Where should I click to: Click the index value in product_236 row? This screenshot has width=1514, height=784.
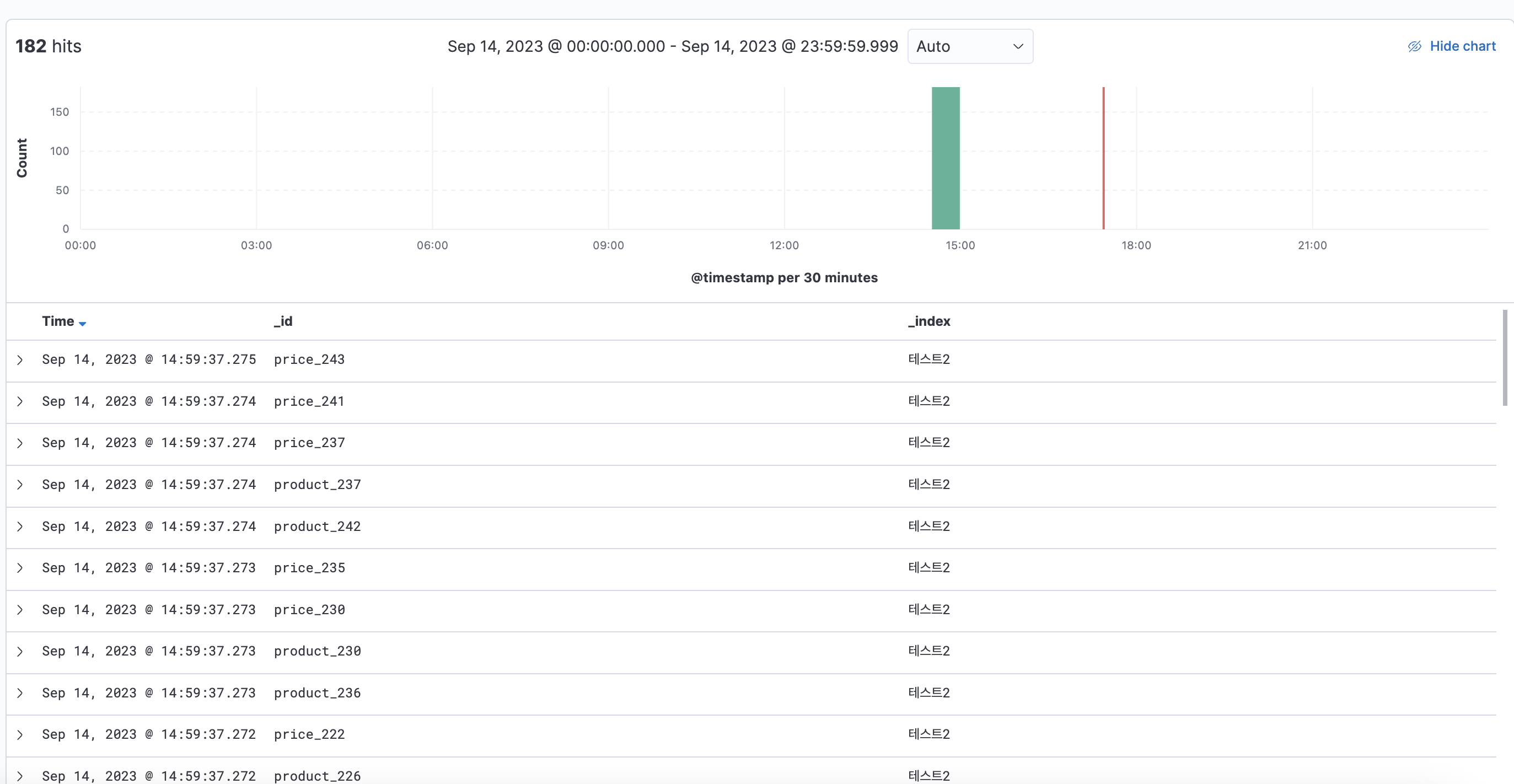928,693
